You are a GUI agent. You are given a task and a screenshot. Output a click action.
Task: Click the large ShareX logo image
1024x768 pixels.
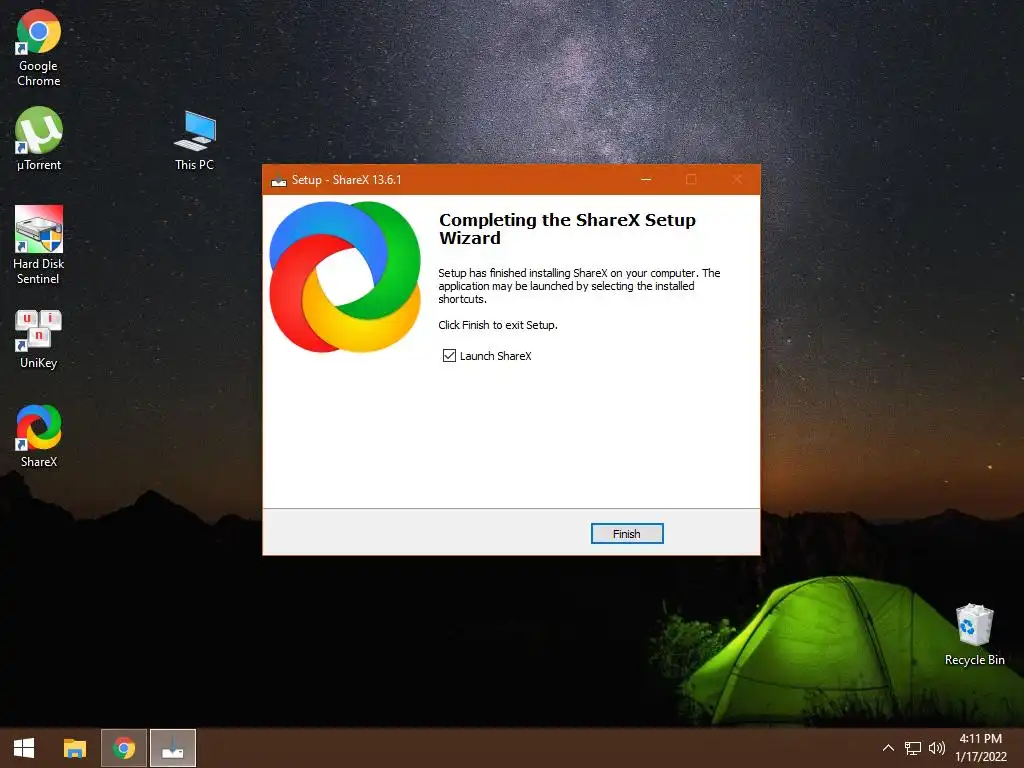345,277
